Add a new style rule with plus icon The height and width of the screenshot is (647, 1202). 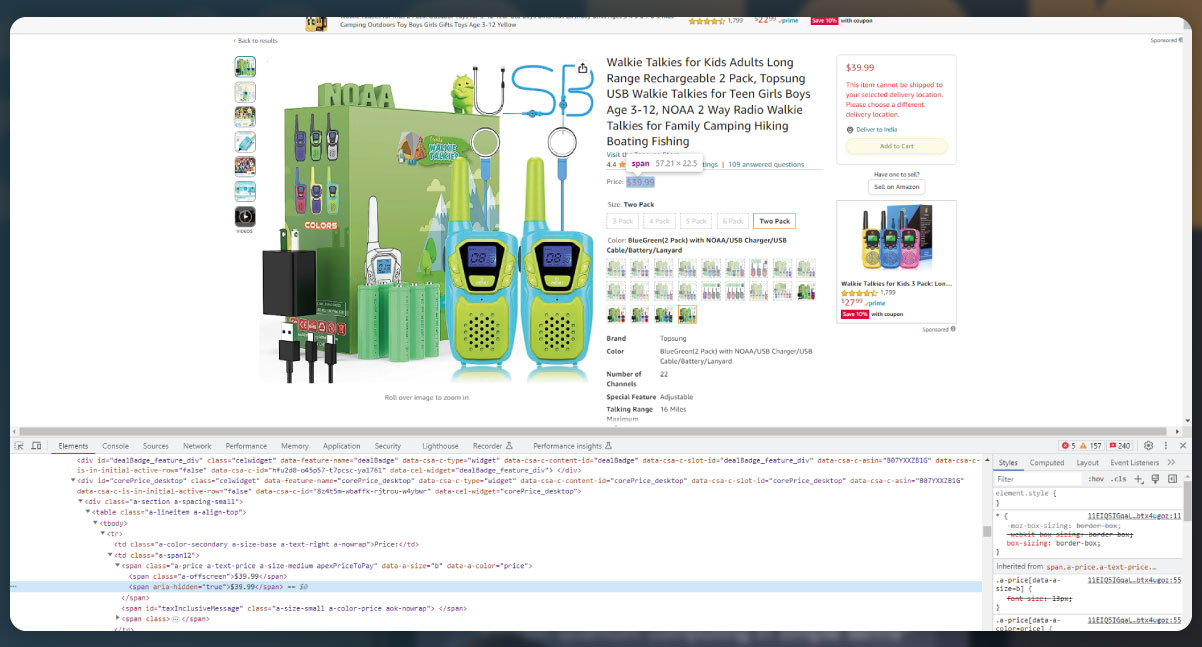tap(1139, 479)
